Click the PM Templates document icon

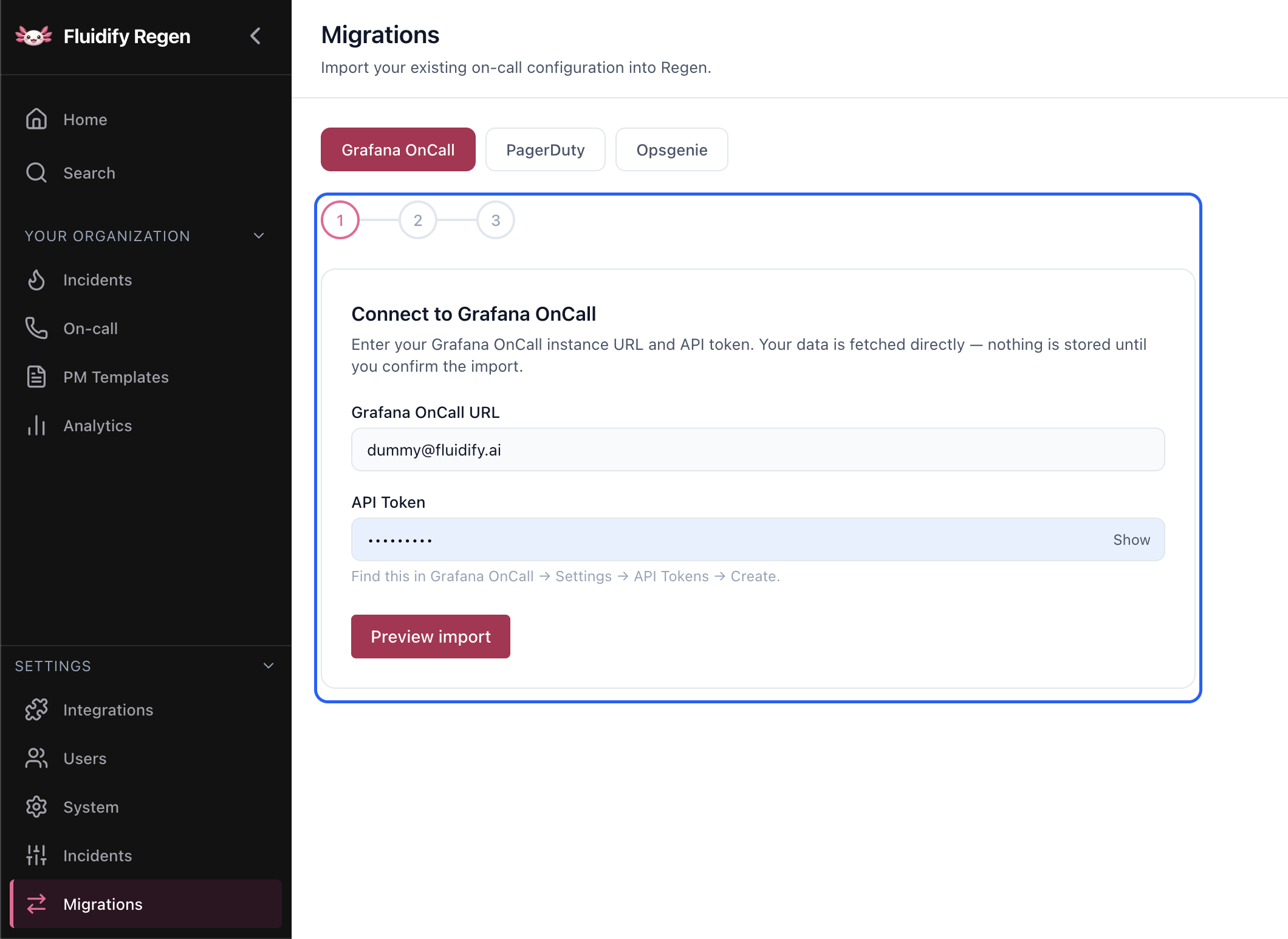pyautogui.click(x=36, y=377)
